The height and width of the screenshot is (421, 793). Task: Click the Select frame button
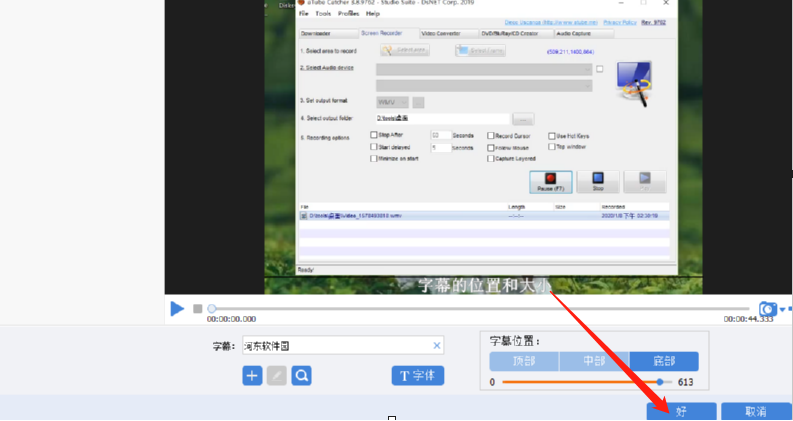coord(480,51)
